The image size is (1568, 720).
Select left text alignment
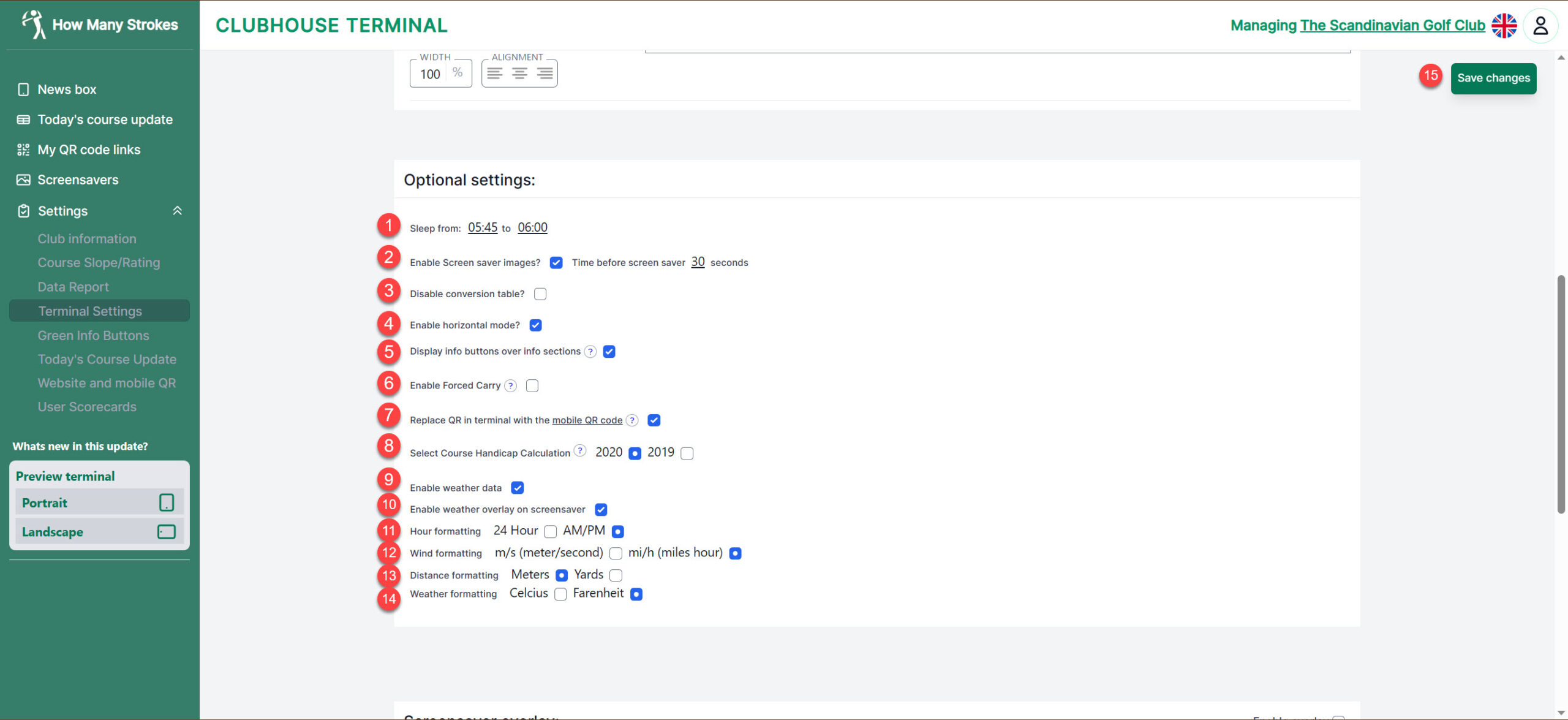tap(494, 74)
